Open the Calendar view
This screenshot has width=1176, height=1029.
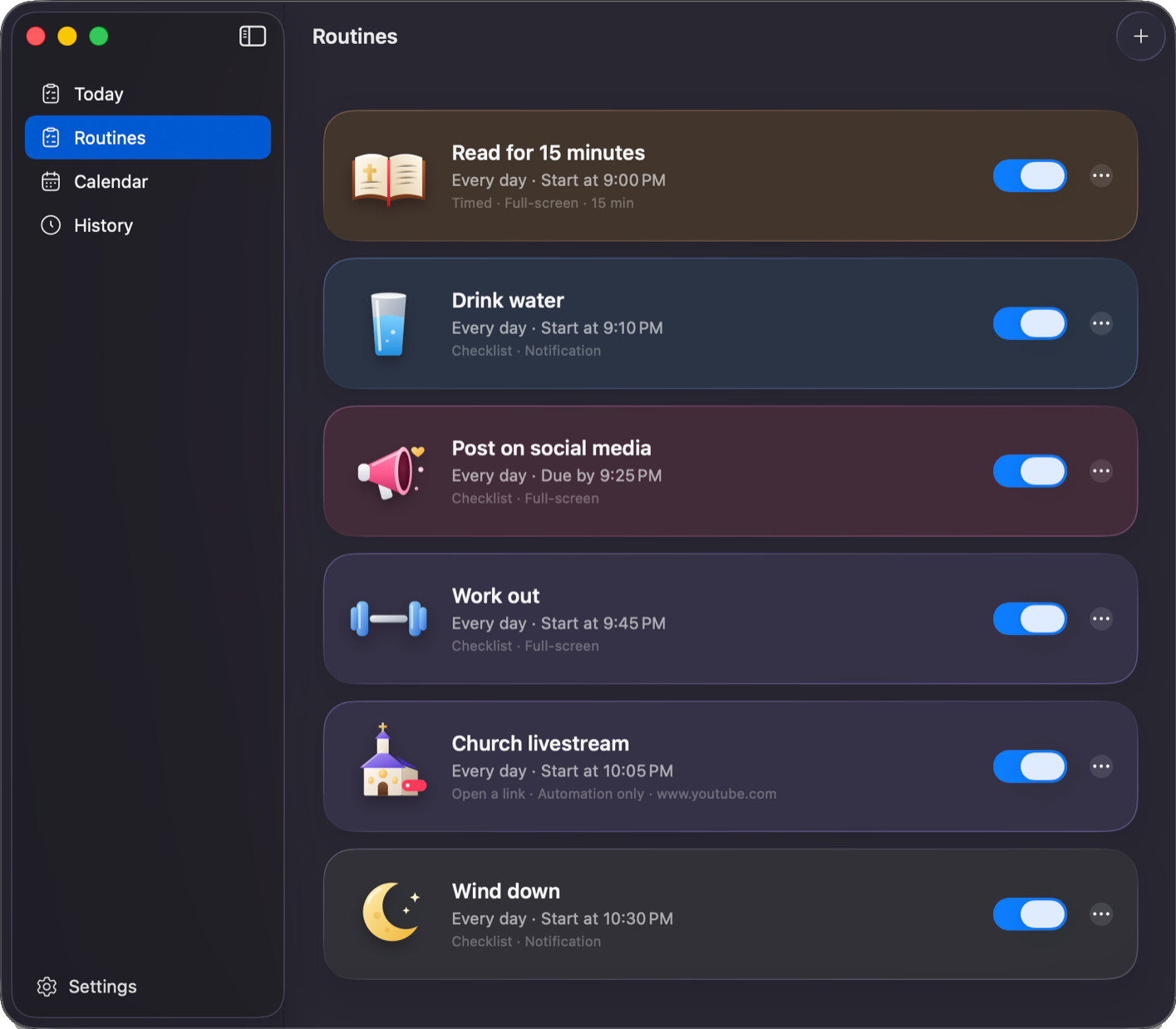point(148,181)
